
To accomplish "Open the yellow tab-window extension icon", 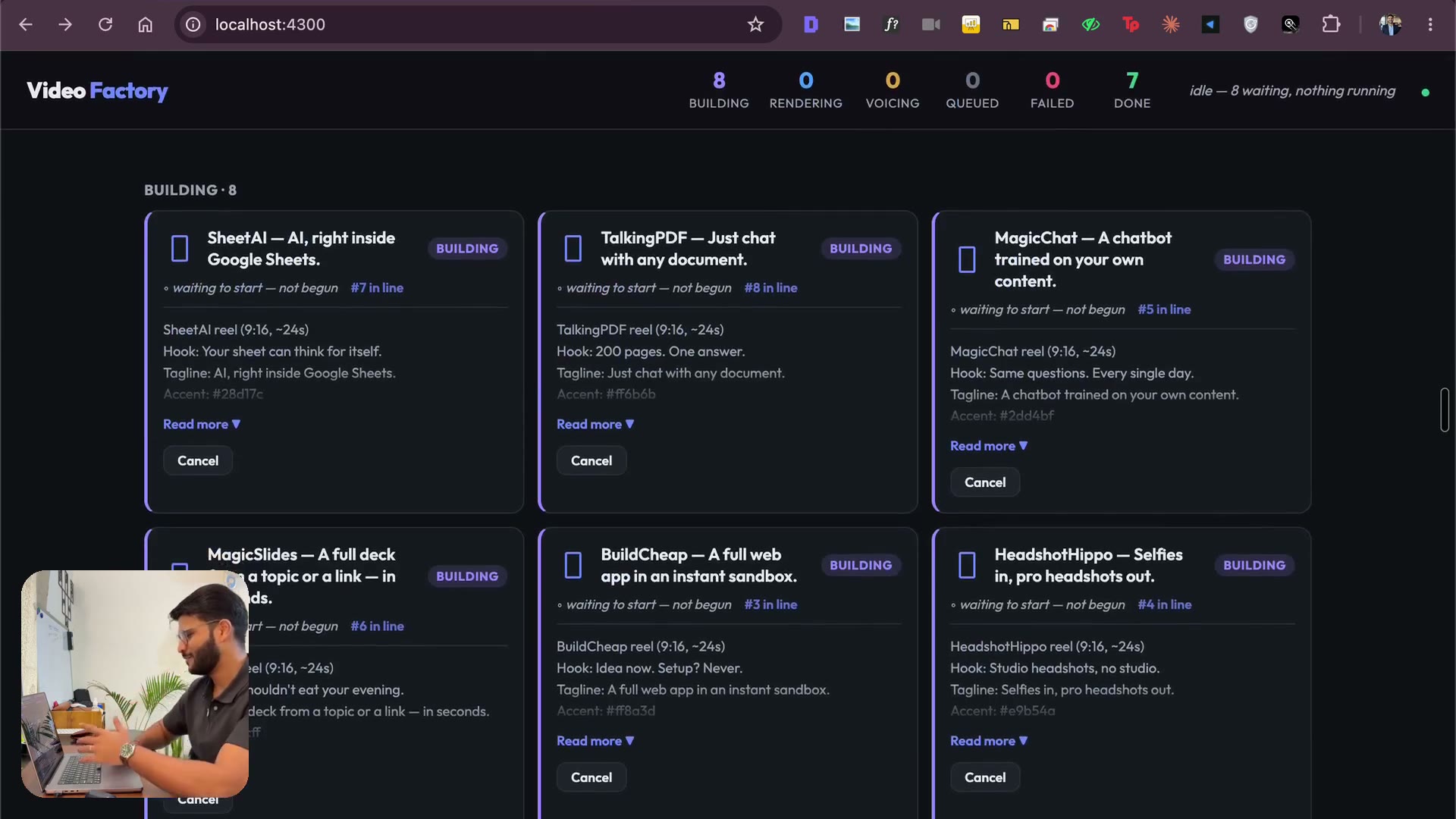I will tap(1011, 24).
